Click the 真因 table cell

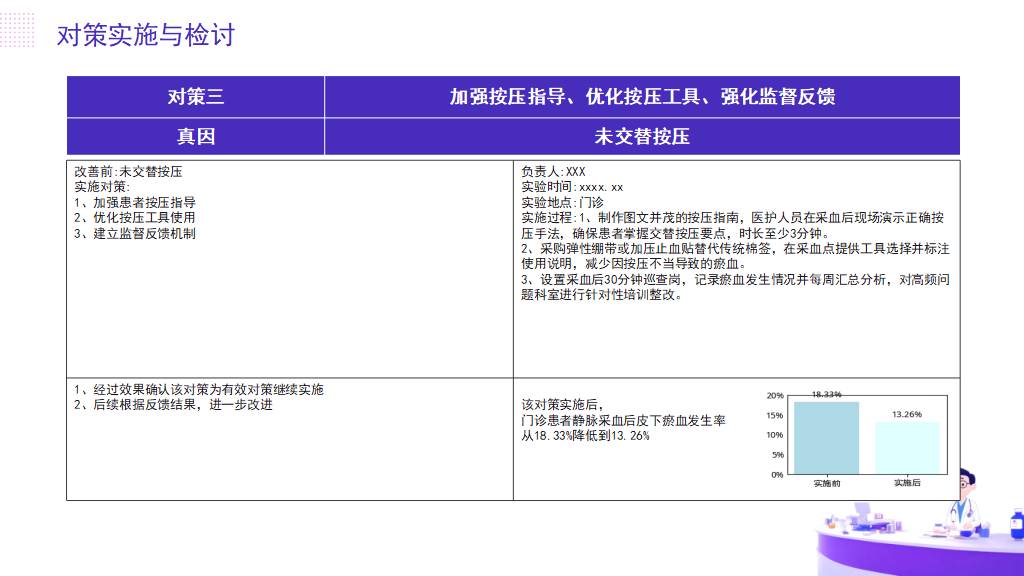click(x=195, y=136)
